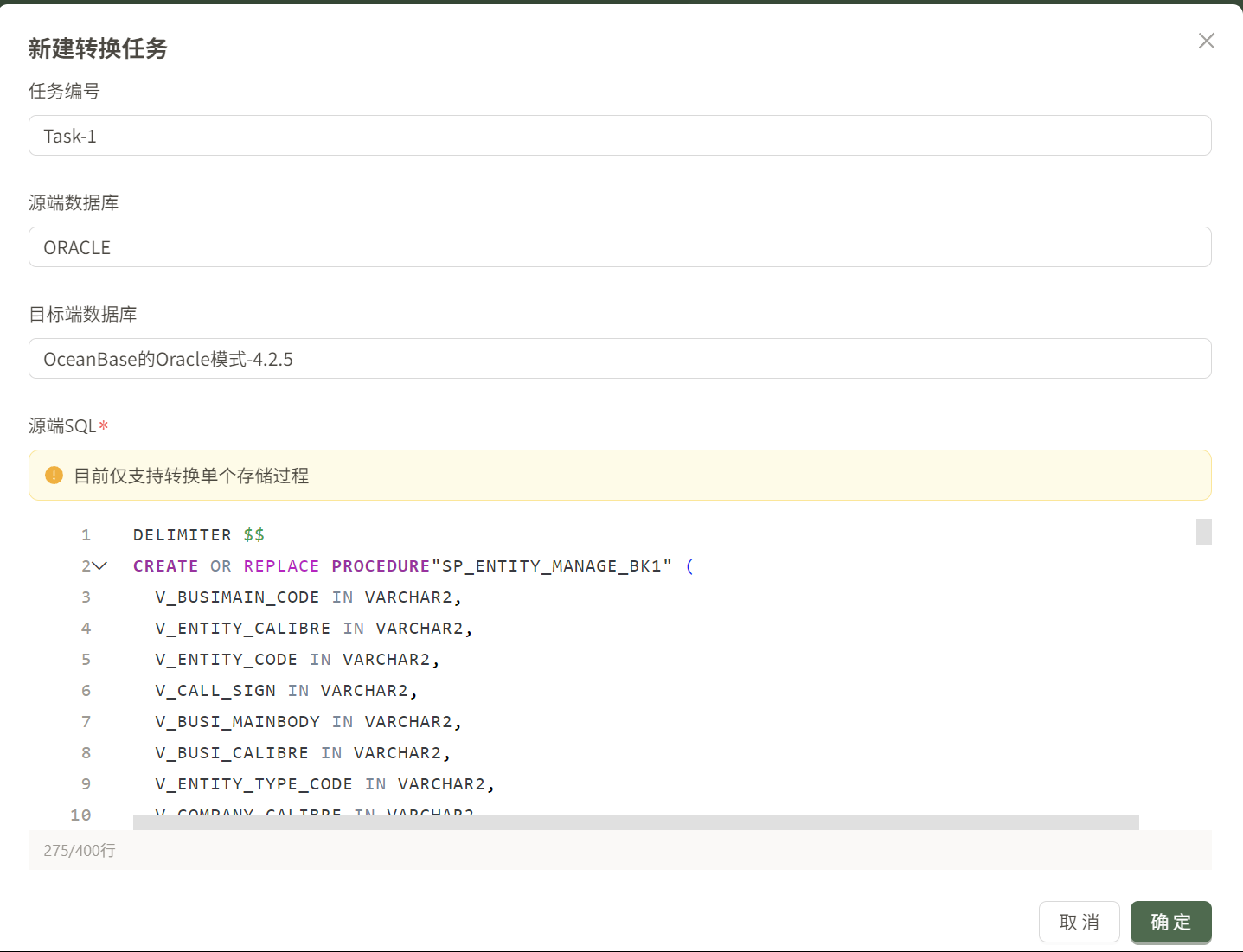Click the X icon to close the dialog
The height and width of the screenshot is (952, 1243).
click(x=1206, y=40)
